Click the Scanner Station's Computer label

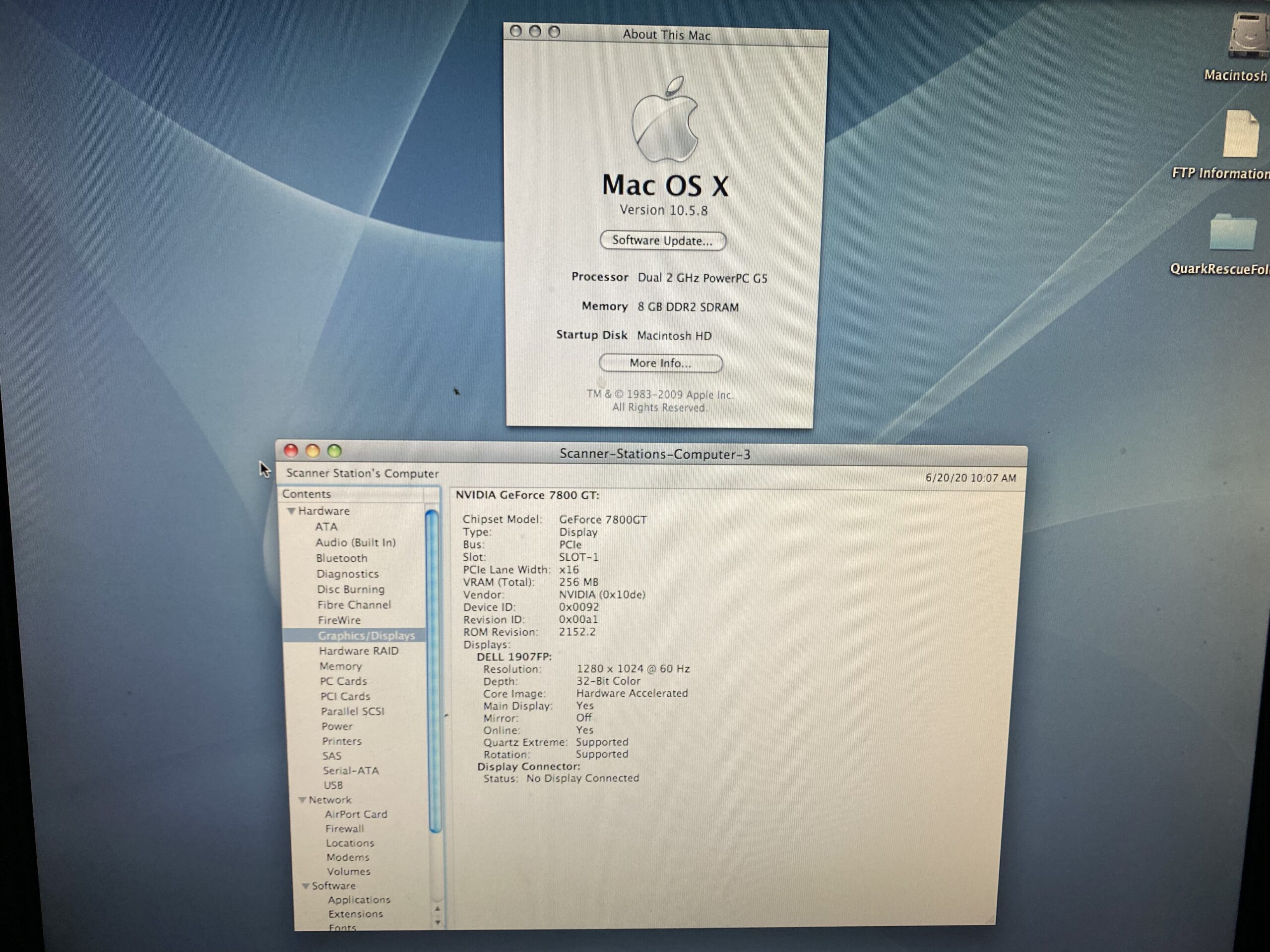[362, 474]
